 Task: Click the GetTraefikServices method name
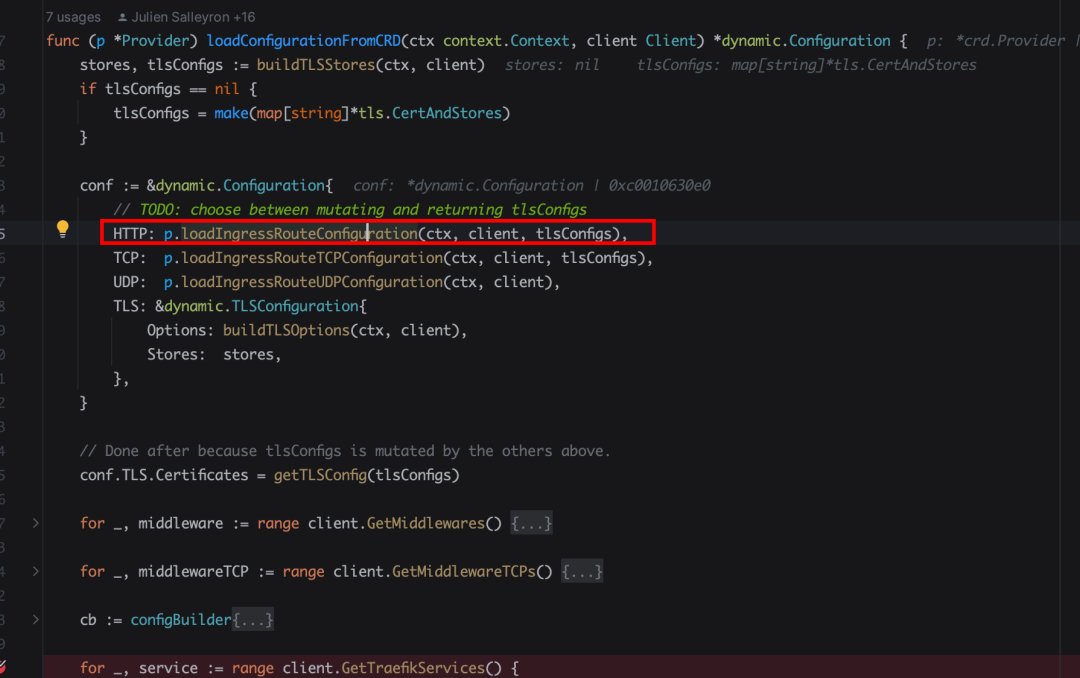413,668
